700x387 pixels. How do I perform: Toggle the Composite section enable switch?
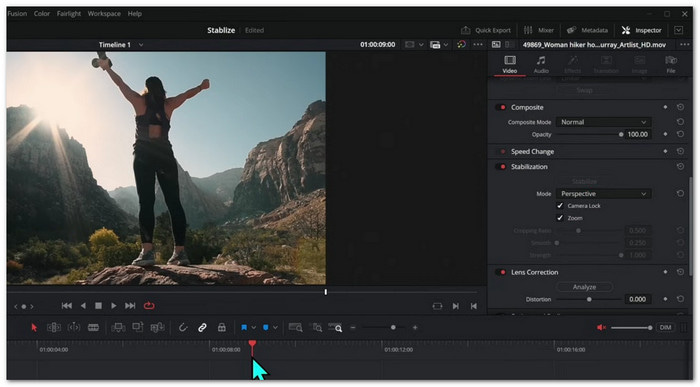[x=500, y=108]
